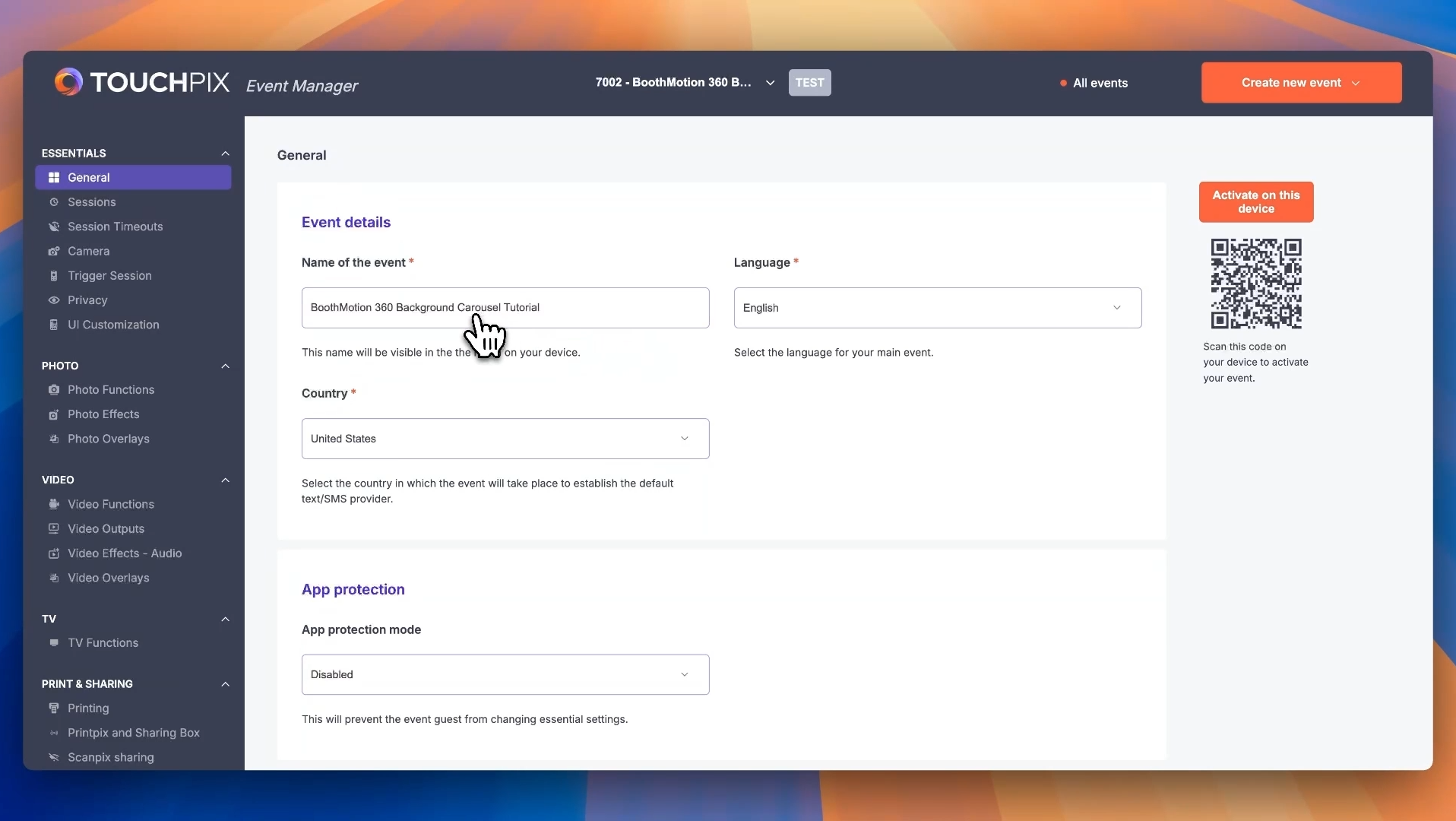This screenshot has height=821, width=1456.
Task: Collapse the ESSENTIALS sidebar section
Action: tap(225, 154)
